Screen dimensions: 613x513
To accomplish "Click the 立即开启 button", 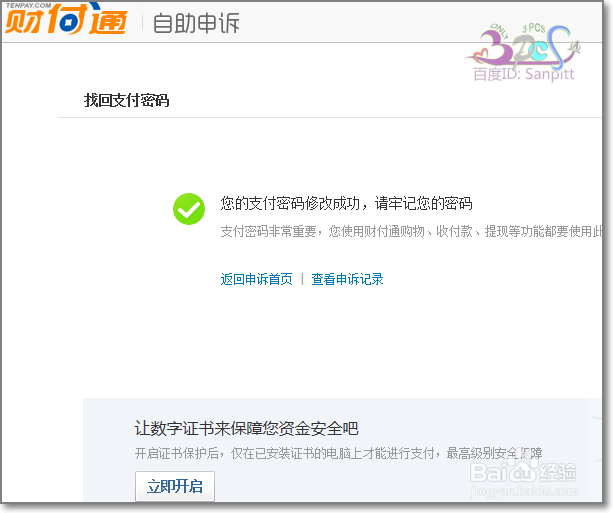I will 175,486.
